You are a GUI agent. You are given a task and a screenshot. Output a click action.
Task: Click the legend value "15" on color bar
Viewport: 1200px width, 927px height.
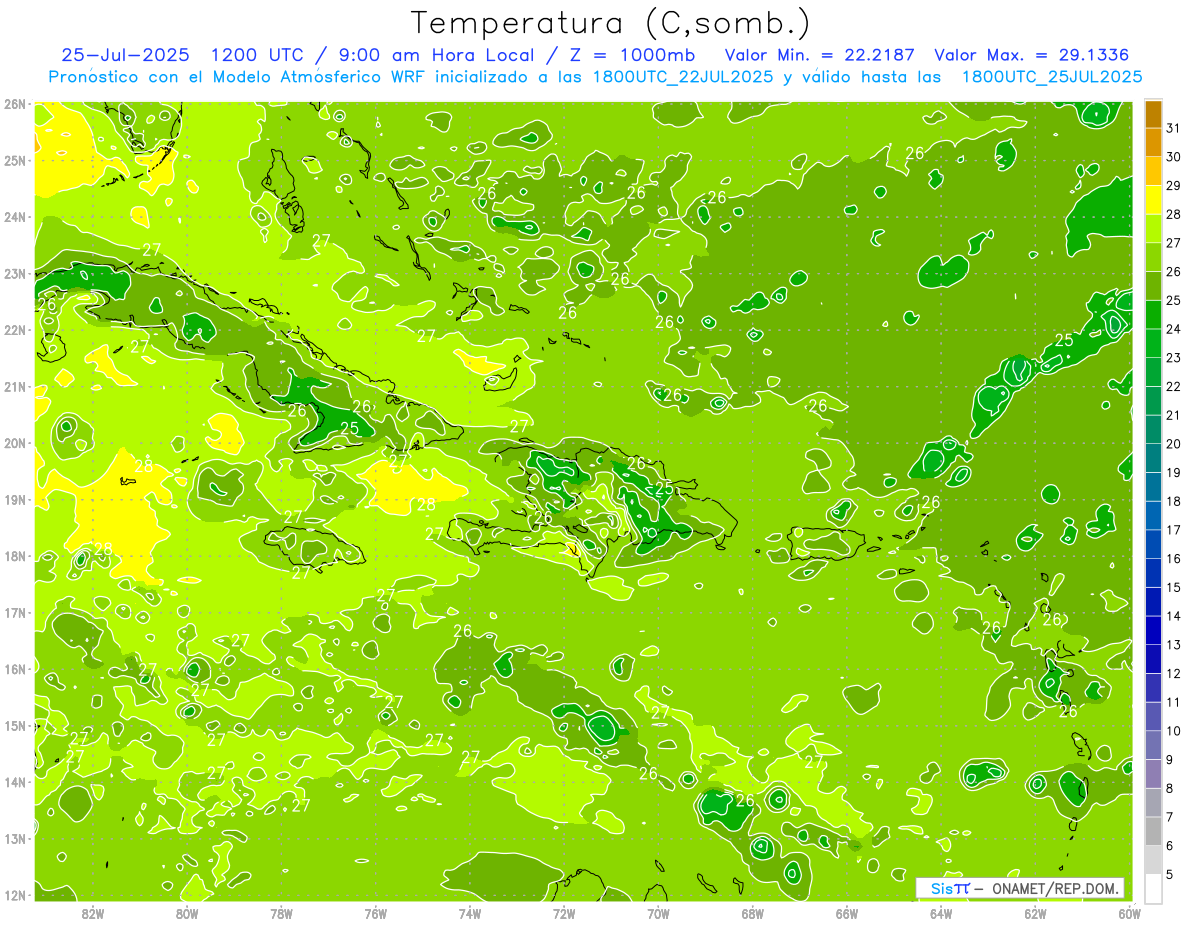tap(1174, 587)
